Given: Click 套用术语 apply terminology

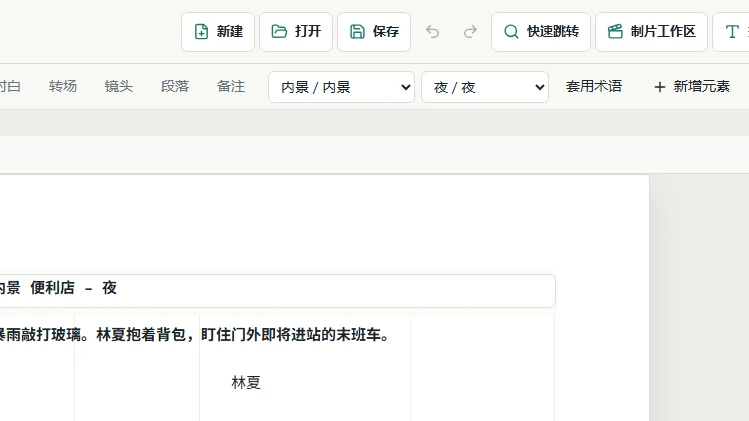Looking at the screenshot, I should (594, 86).
